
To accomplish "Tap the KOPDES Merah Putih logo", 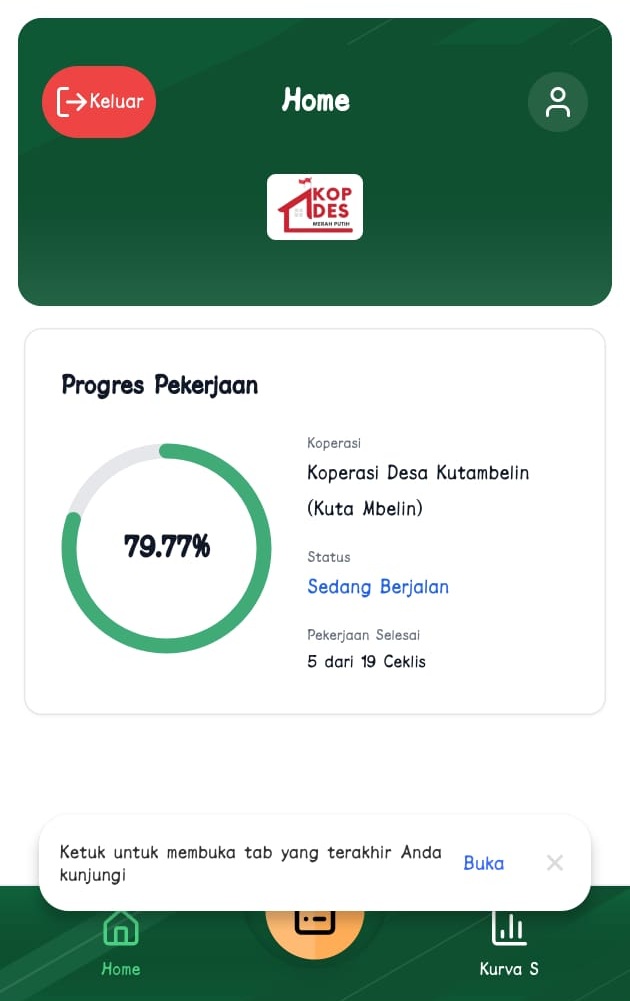I will [315, 207].
